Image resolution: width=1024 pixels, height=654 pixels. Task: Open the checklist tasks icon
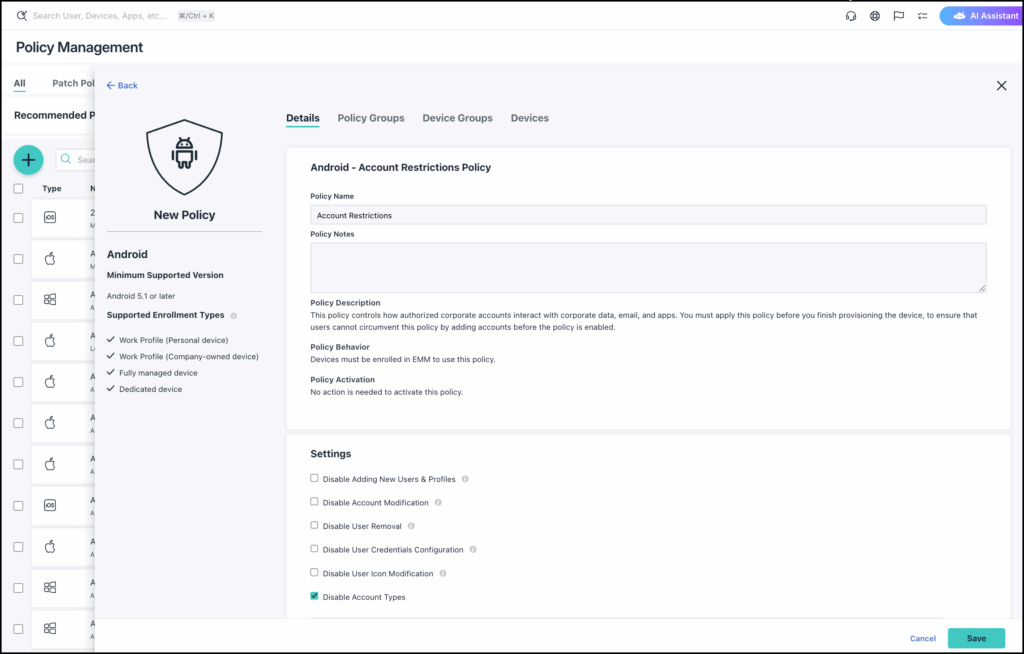coord(922,16)
